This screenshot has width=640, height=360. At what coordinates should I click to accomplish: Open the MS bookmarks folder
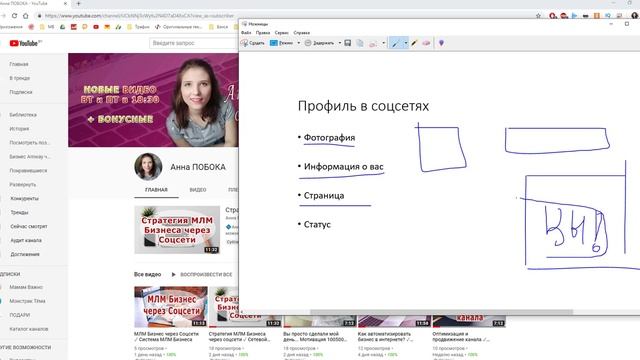47,27
